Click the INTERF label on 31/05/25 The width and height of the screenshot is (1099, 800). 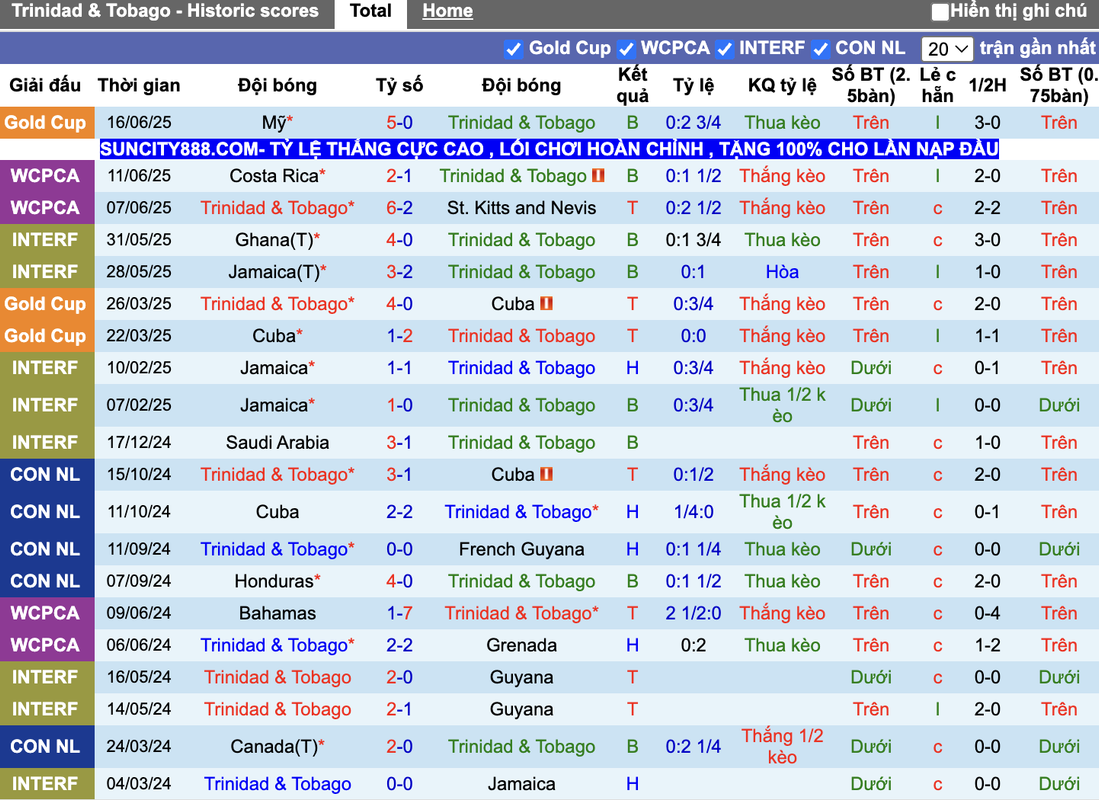(x=45, y=240)
